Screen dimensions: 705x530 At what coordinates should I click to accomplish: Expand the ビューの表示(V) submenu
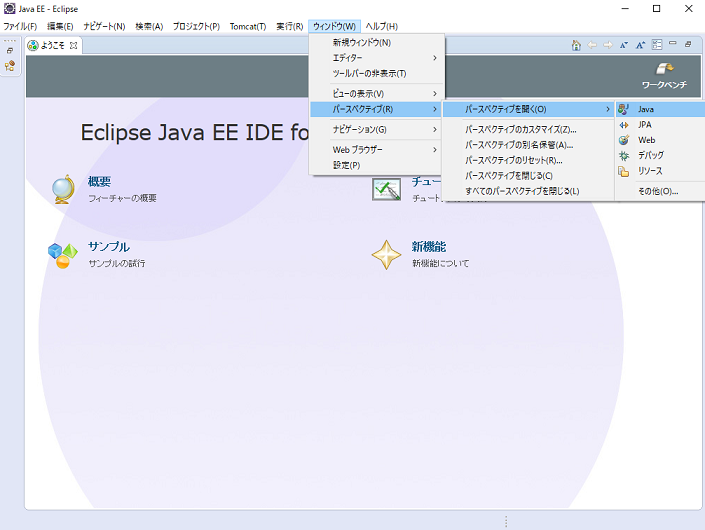point(376,94)
